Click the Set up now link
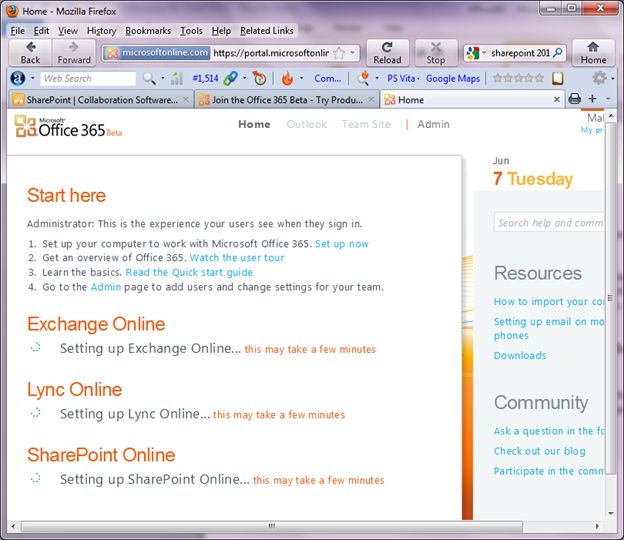Image resolution: width=624 pixels, height=540 pixels. (342, 244)
